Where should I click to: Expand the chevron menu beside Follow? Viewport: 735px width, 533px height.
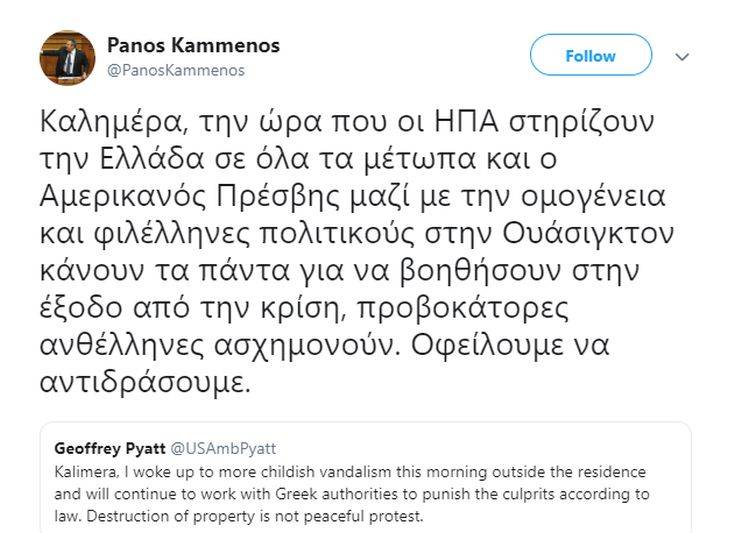[683, 57]
